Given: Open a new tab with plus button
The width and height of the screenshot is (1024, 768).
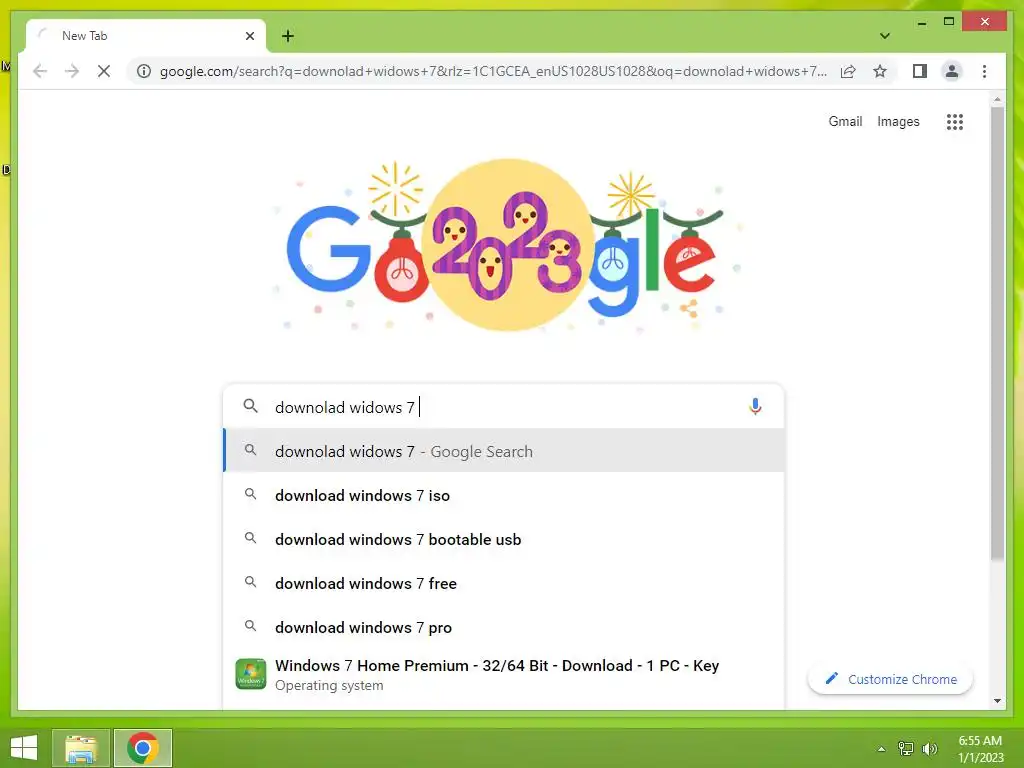Looking at the screenshot, I should [288, 36].
